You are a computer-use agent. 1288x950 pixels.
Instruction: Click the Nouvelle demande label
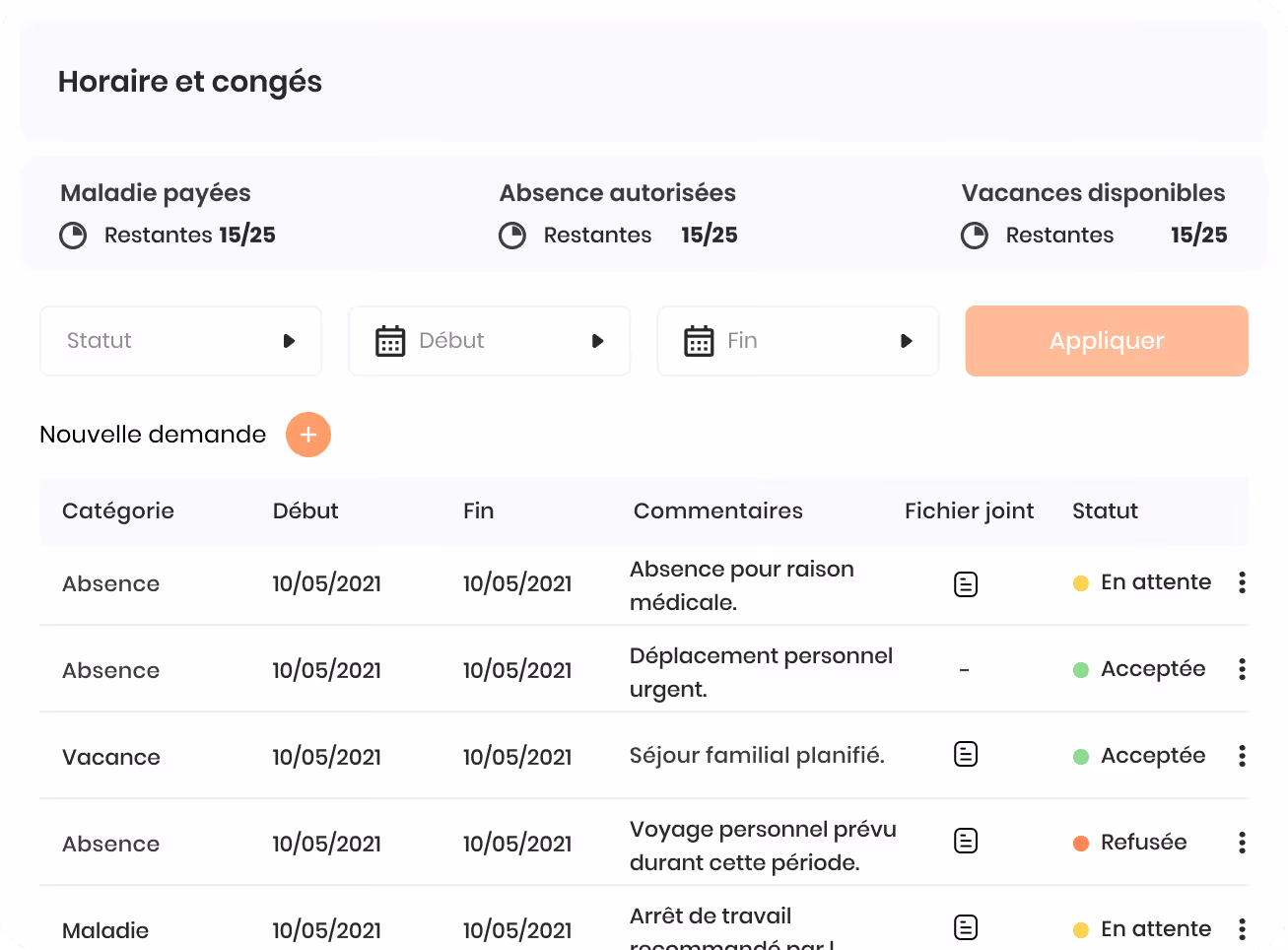153,435
